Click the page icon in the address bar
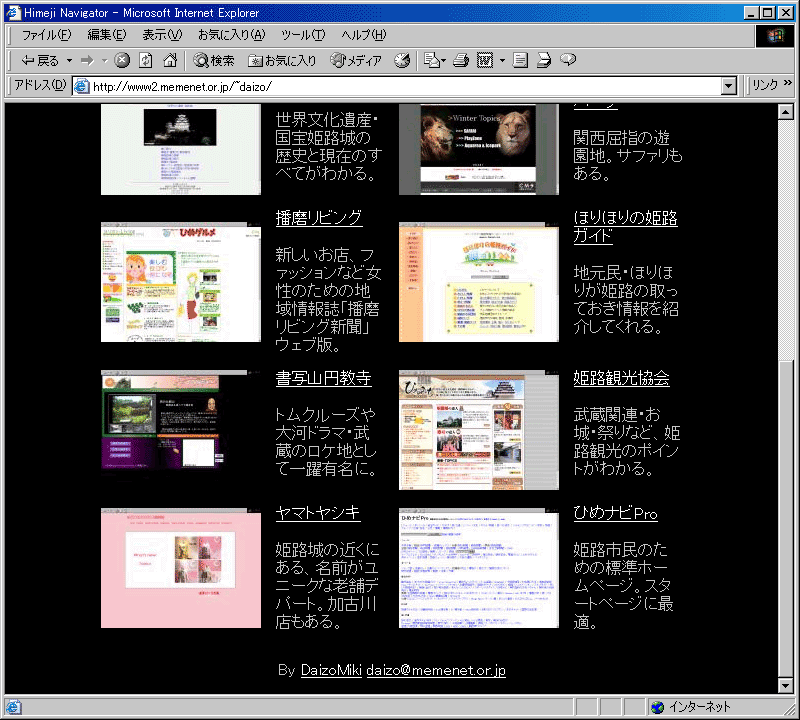Image resolution: width=800 pixels, height=720 pixels. point(81,86)
